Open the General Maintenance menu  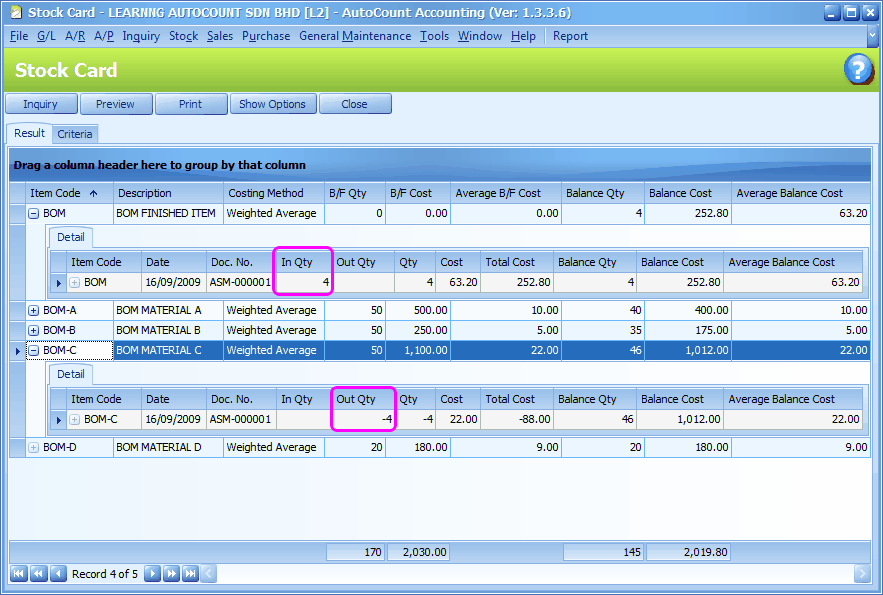click(x=354, y=36)
